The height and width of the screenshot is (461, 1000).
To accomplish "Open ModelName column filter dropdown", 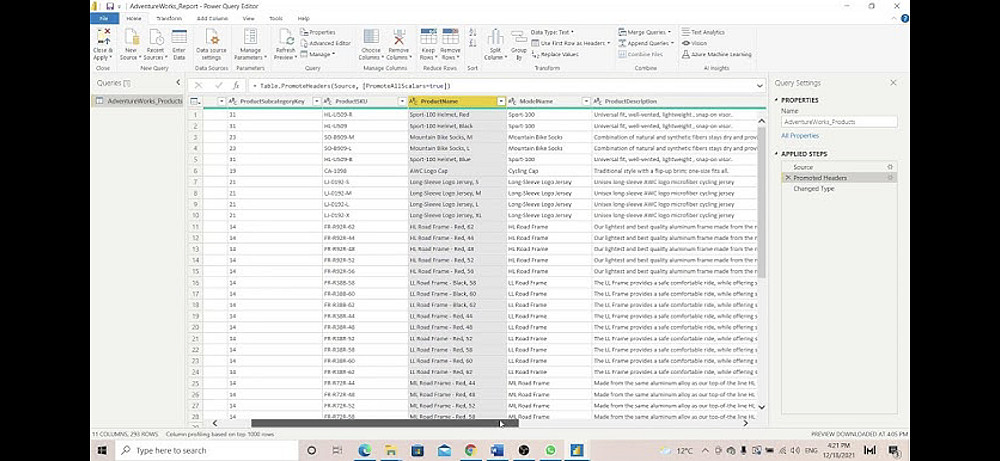I will point(586,101).
